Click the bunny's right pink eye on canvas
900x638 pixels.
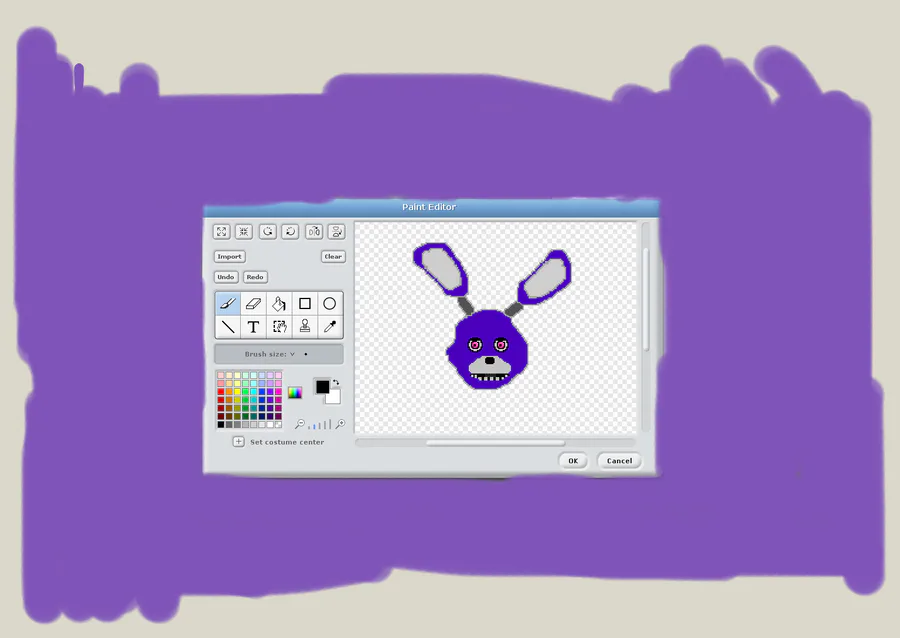coord(501,345)
